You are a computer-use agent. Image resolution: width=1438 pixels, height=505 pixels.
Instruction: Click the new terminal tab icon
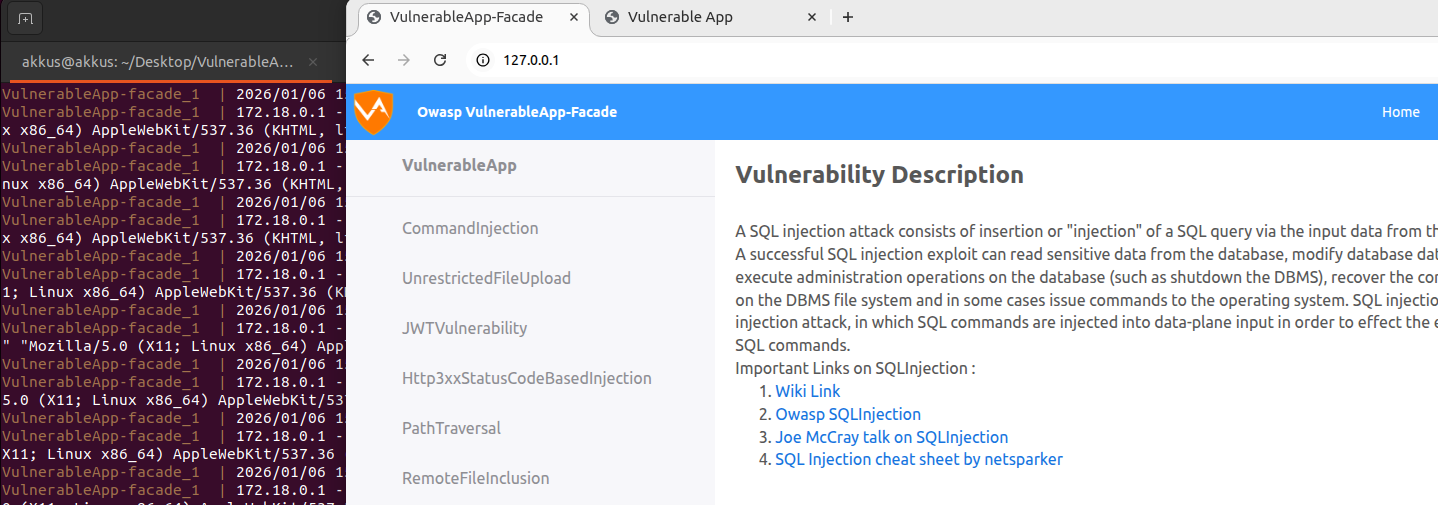pos(25,18)
